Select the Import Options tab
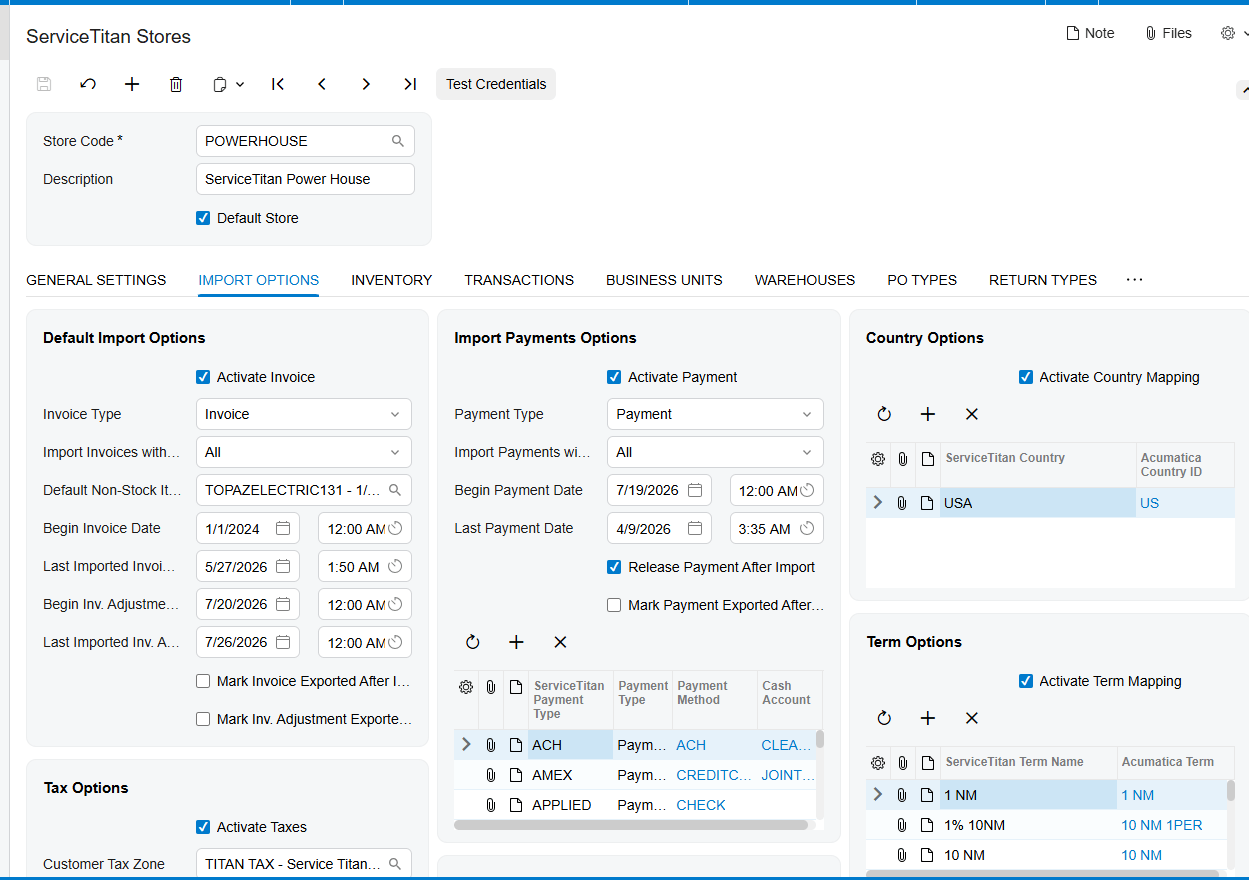The image size is (1249, 880). coord(259,280)
